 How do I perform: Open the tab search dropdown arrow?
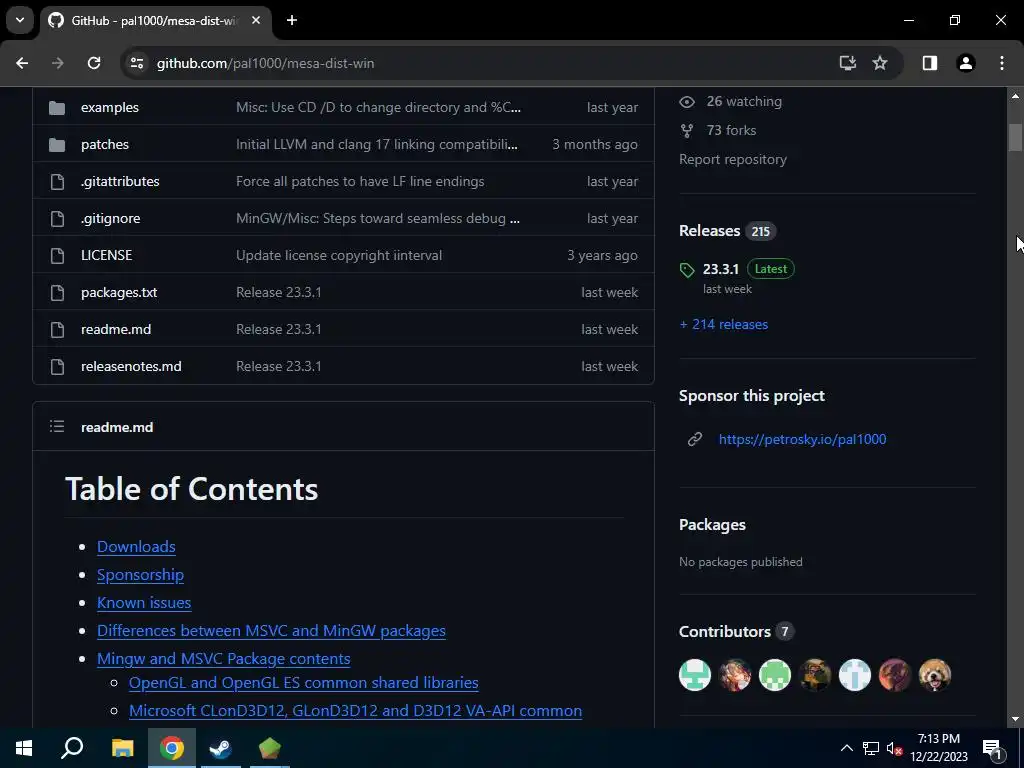point(20,20)
